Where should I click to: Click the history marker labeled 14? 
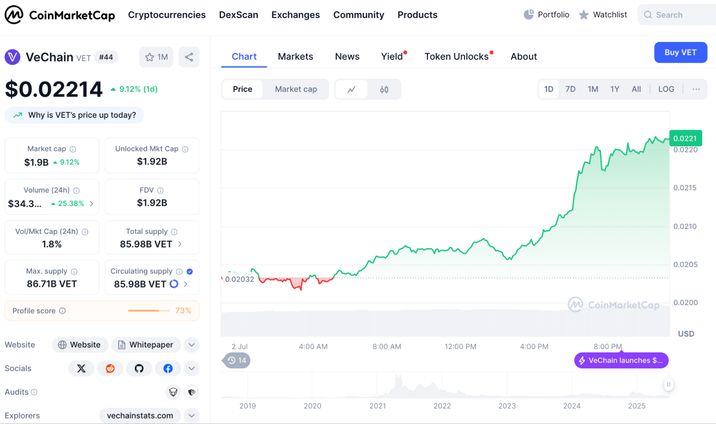[237, 361]
